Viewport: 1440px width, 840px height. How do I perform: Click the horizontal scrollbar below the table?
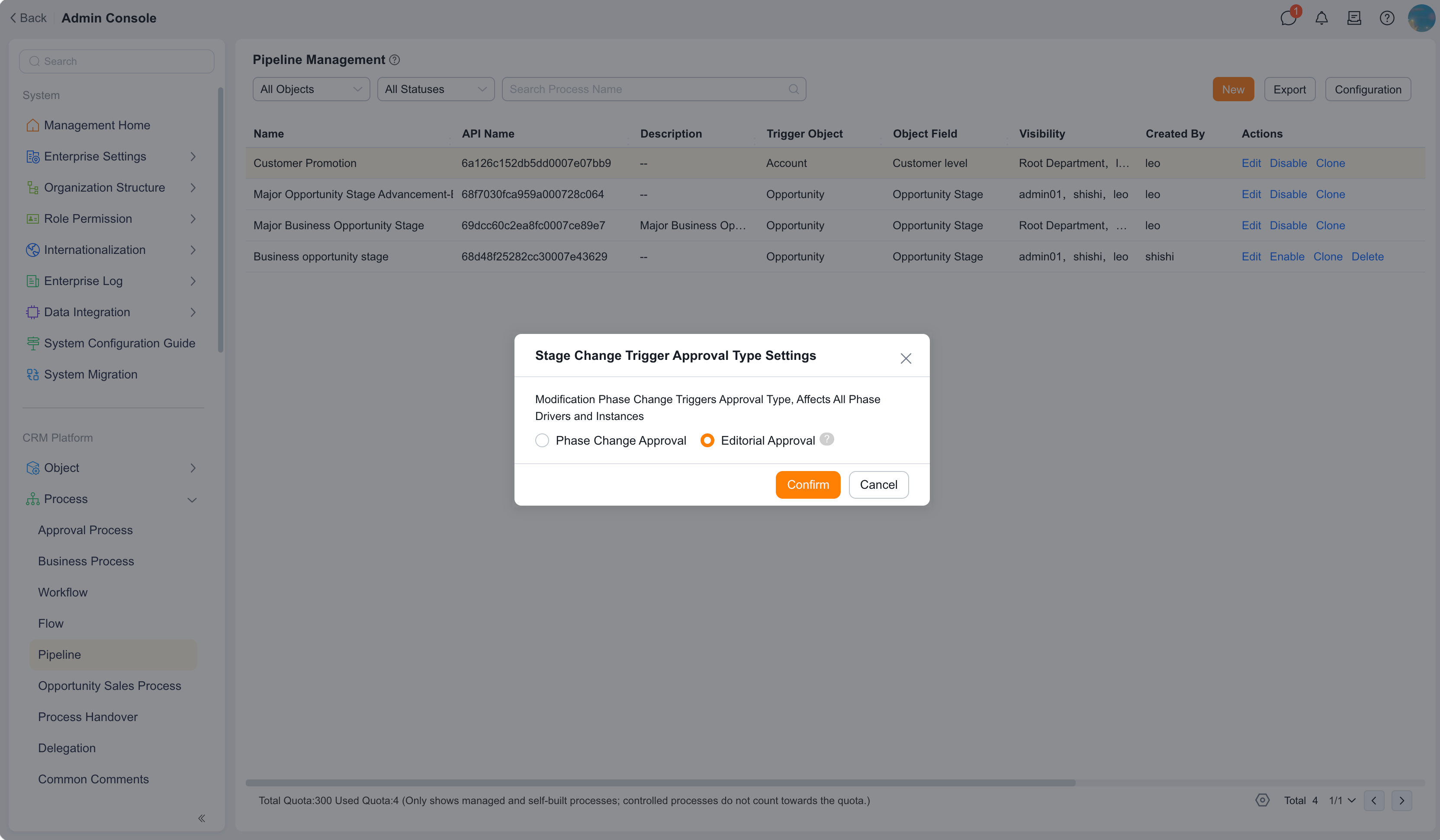pos(661,783)
